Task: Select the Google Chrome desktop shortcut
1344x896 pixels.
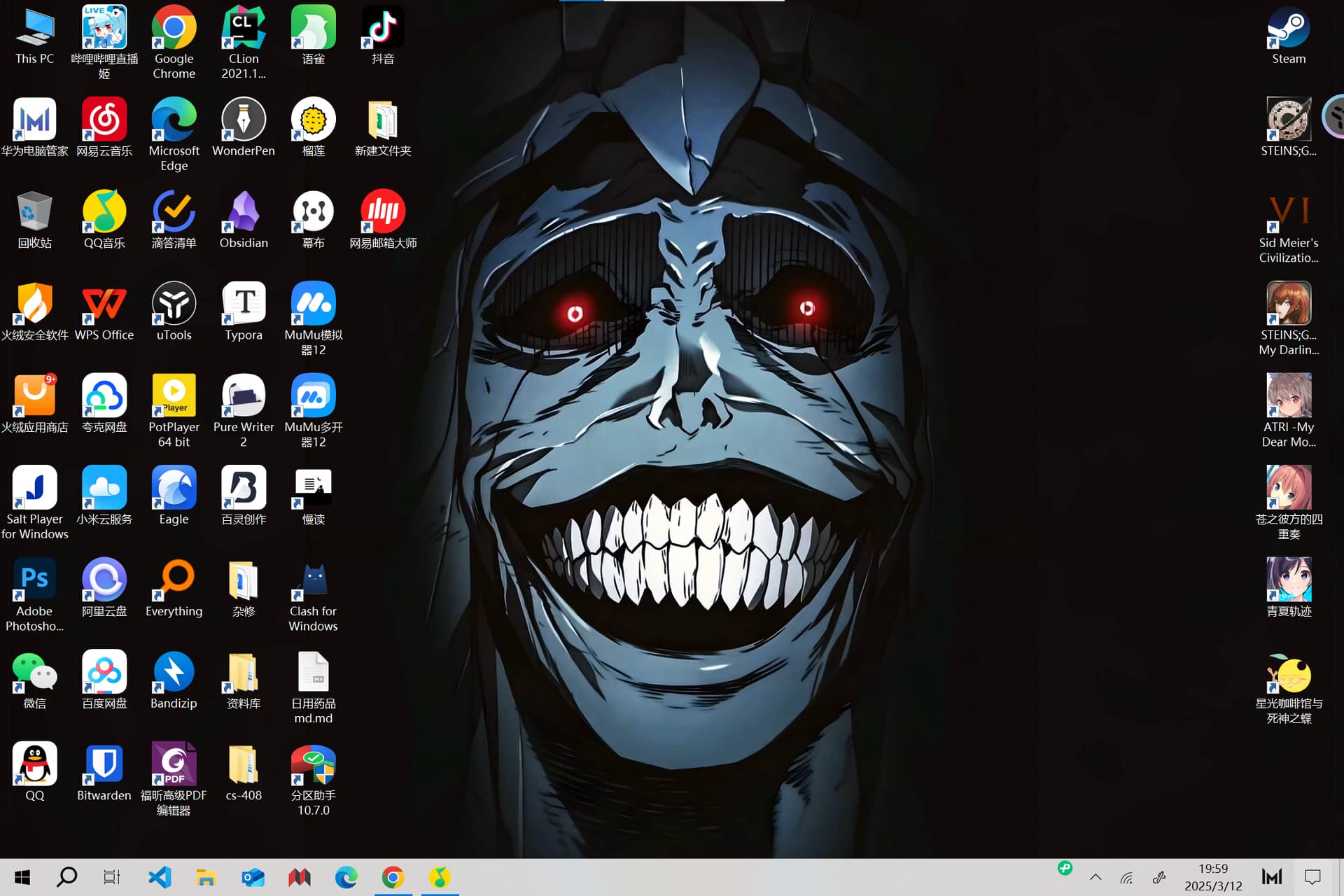Action: point(174,43)
